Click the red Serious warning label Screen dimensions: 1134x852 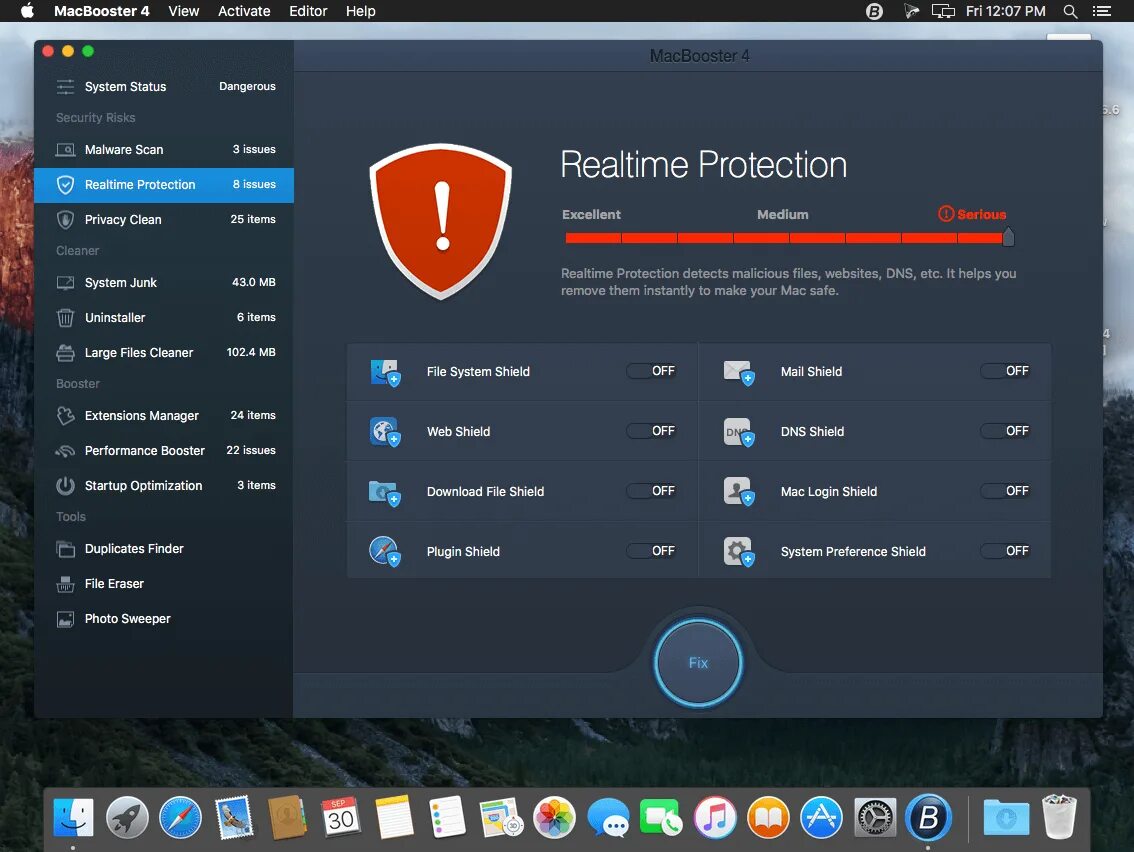(x=972, y=214)
